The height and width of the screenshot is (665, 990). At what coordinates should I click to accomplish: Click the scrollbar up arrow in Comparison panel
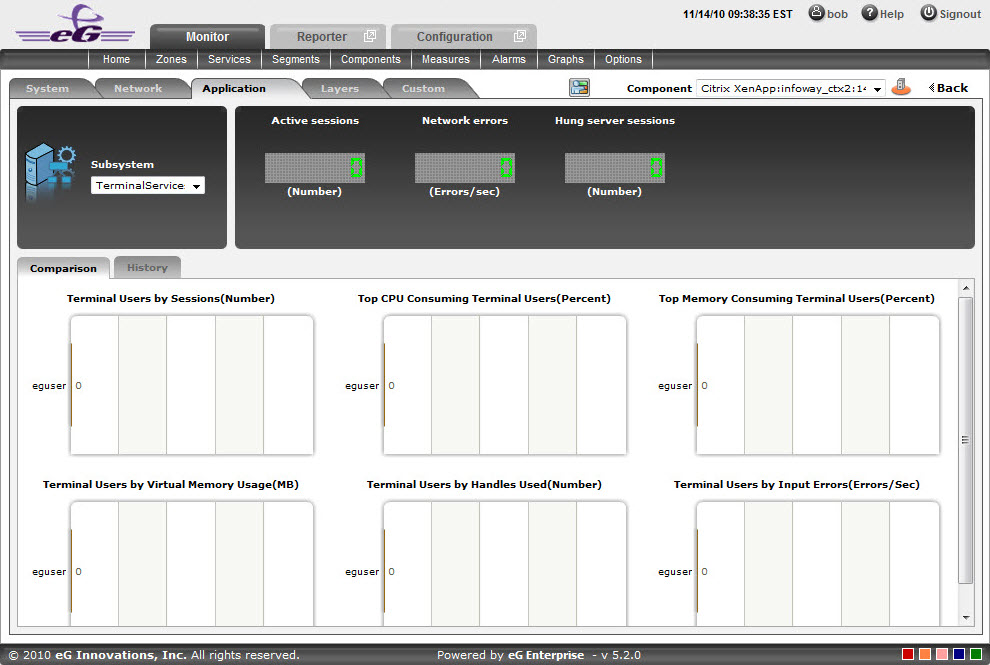966,288
